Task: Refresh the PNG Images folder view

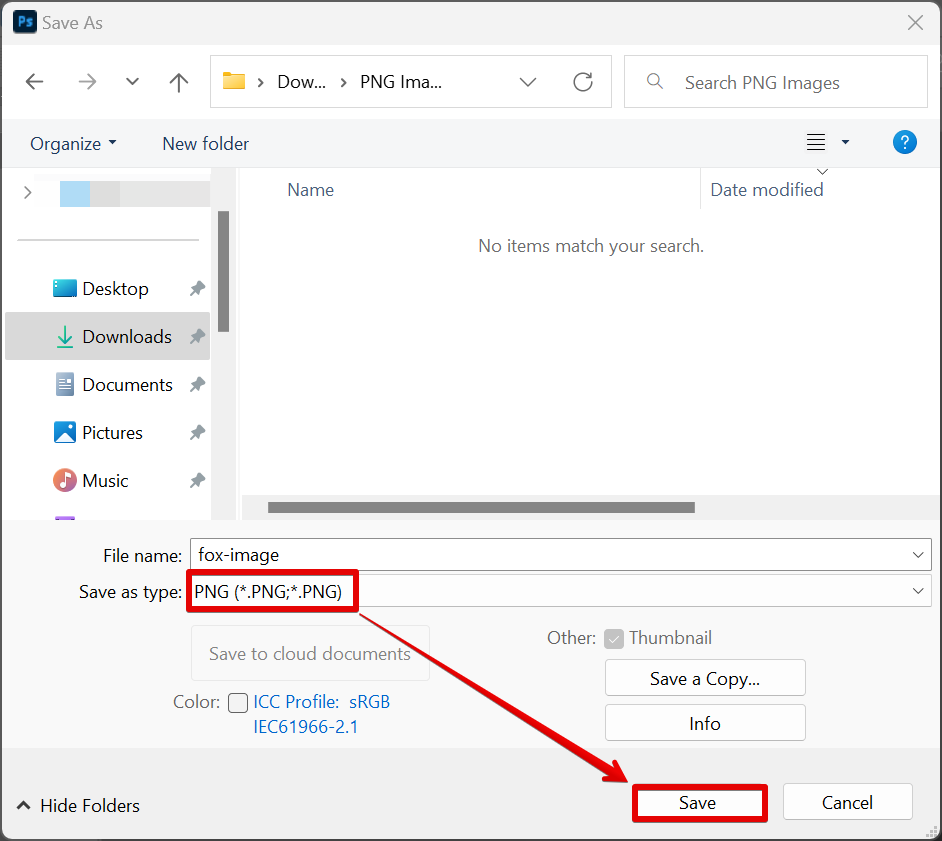Action: pos(583,83)
